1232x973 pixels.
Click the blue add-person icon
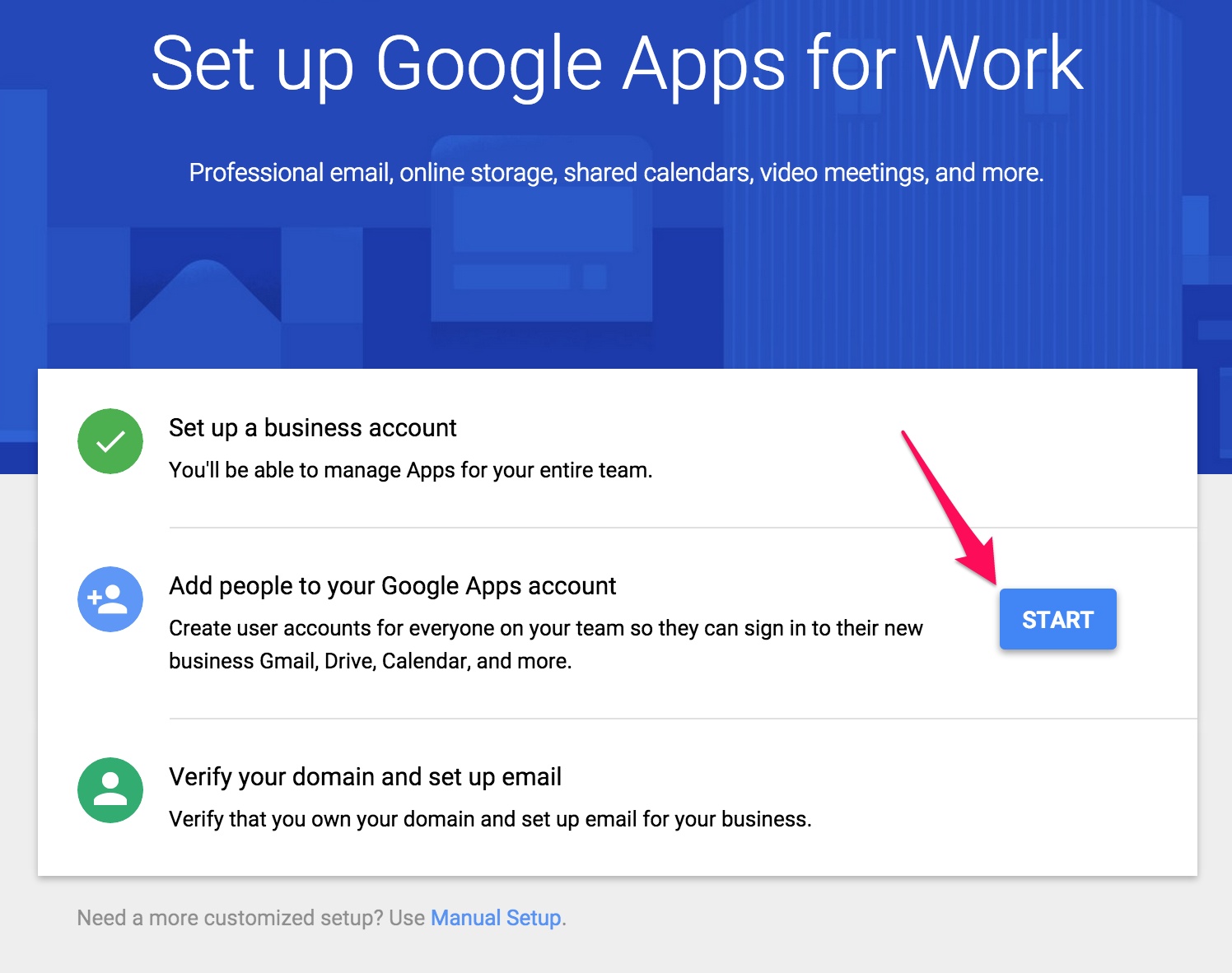pos(110,599)
